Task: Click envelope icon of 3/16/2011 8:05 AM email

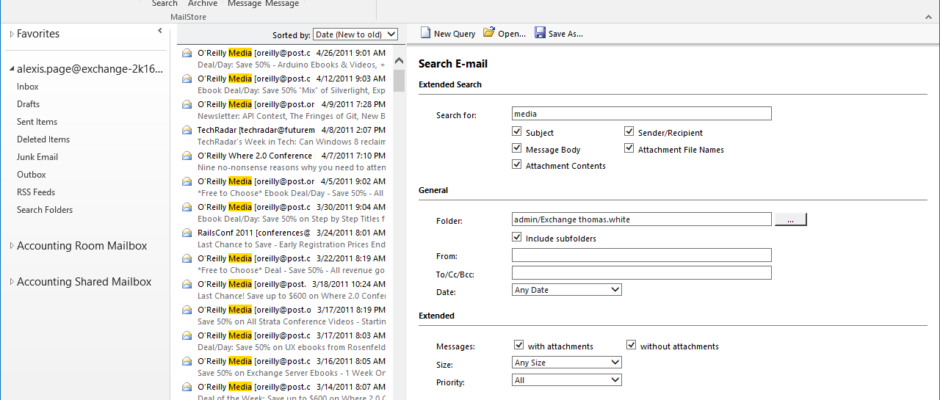Action: 186,361
